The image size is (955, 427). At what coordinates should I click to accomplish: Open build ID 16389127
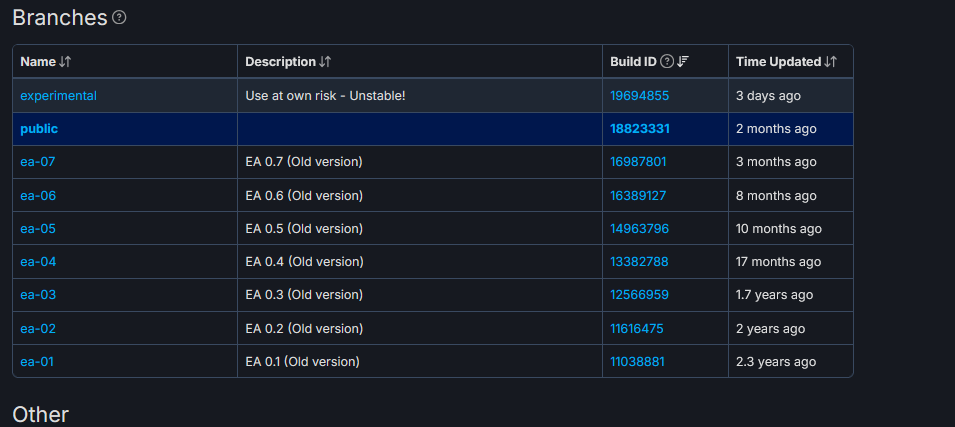pyautogui.click(x=638, y=196)
